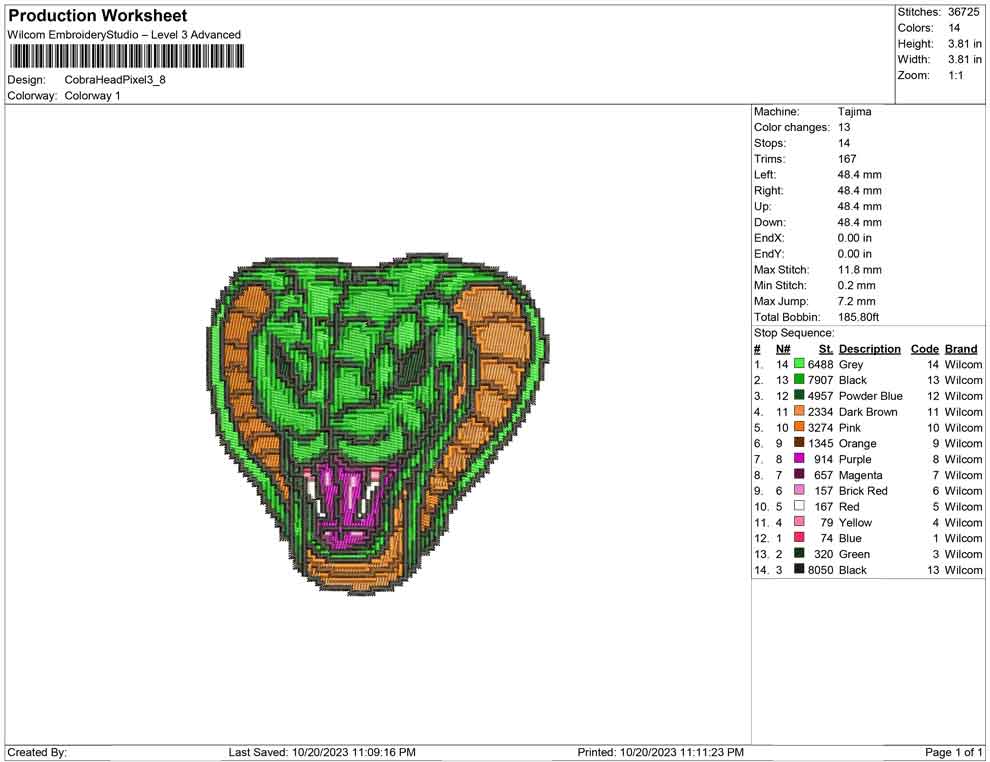The height and width of the screenshot is (762, 990).
Task: Click the Max Stitch value '11.8 mm'
Action: (x=860, y=270)
